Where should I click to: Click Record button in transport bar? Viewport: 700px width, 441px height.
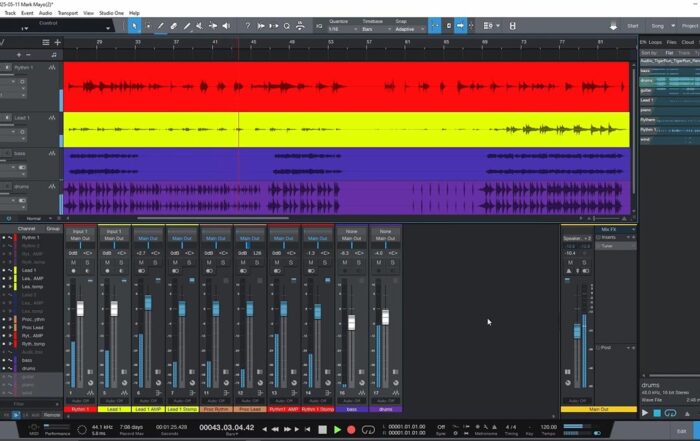tap(351, 429)
